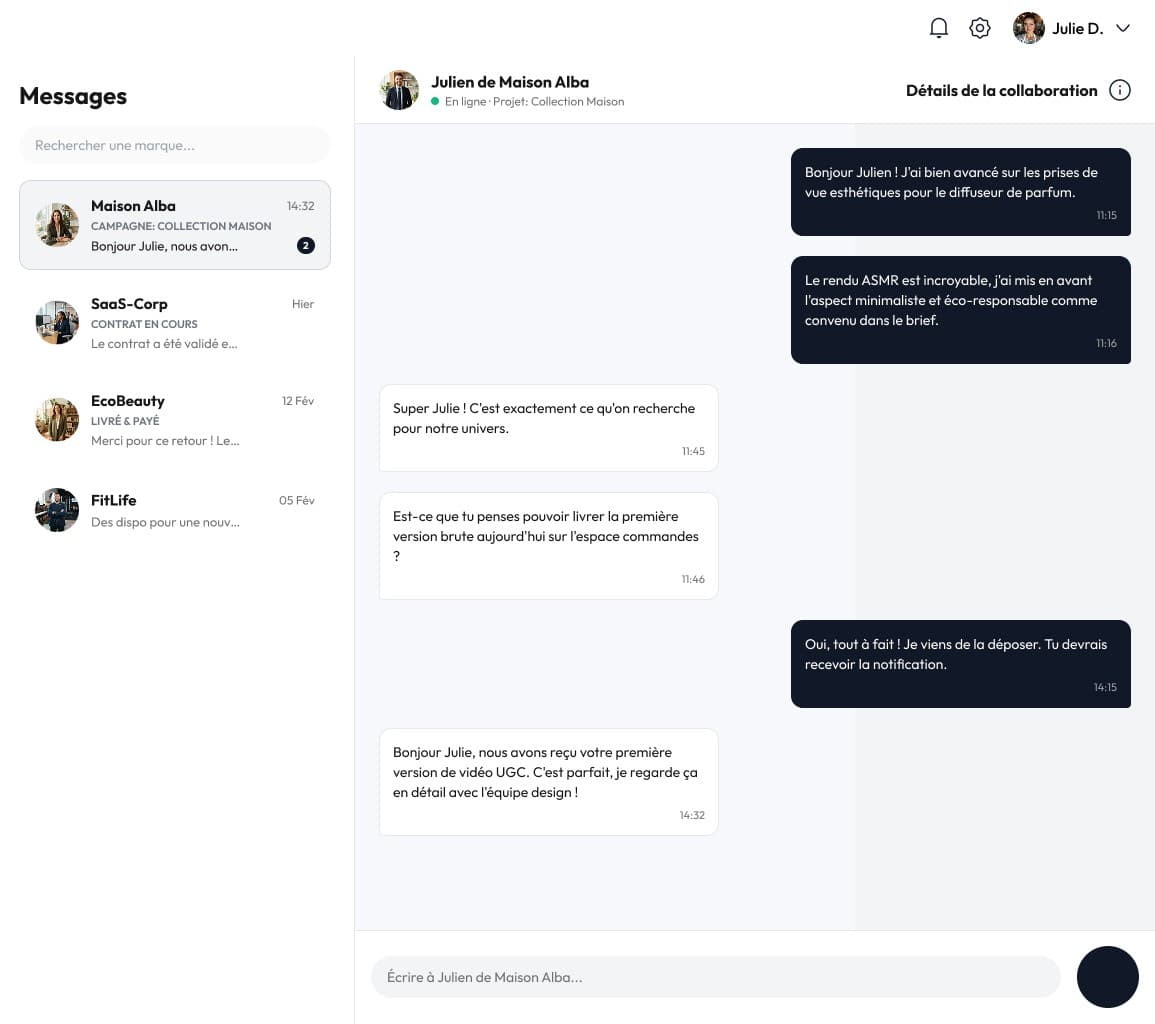Click the Julien de Maison Alba header name
The width and height of the screenshot is (1155, 1024).
coord(510,82)
